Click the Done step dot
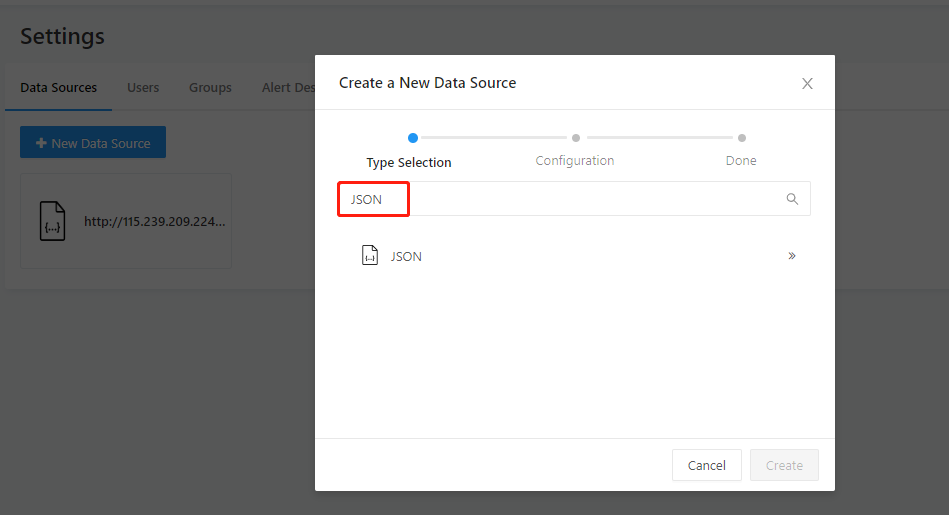 [x=741, y=138]
